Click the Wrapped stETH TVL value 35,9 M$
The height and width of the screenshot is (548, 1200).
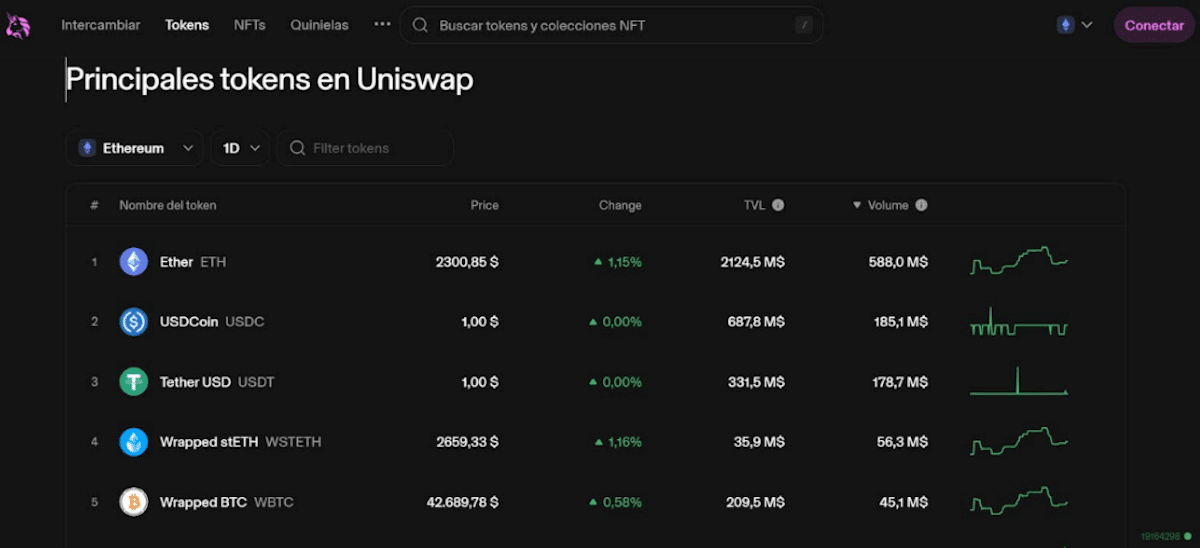pos(760,442)
